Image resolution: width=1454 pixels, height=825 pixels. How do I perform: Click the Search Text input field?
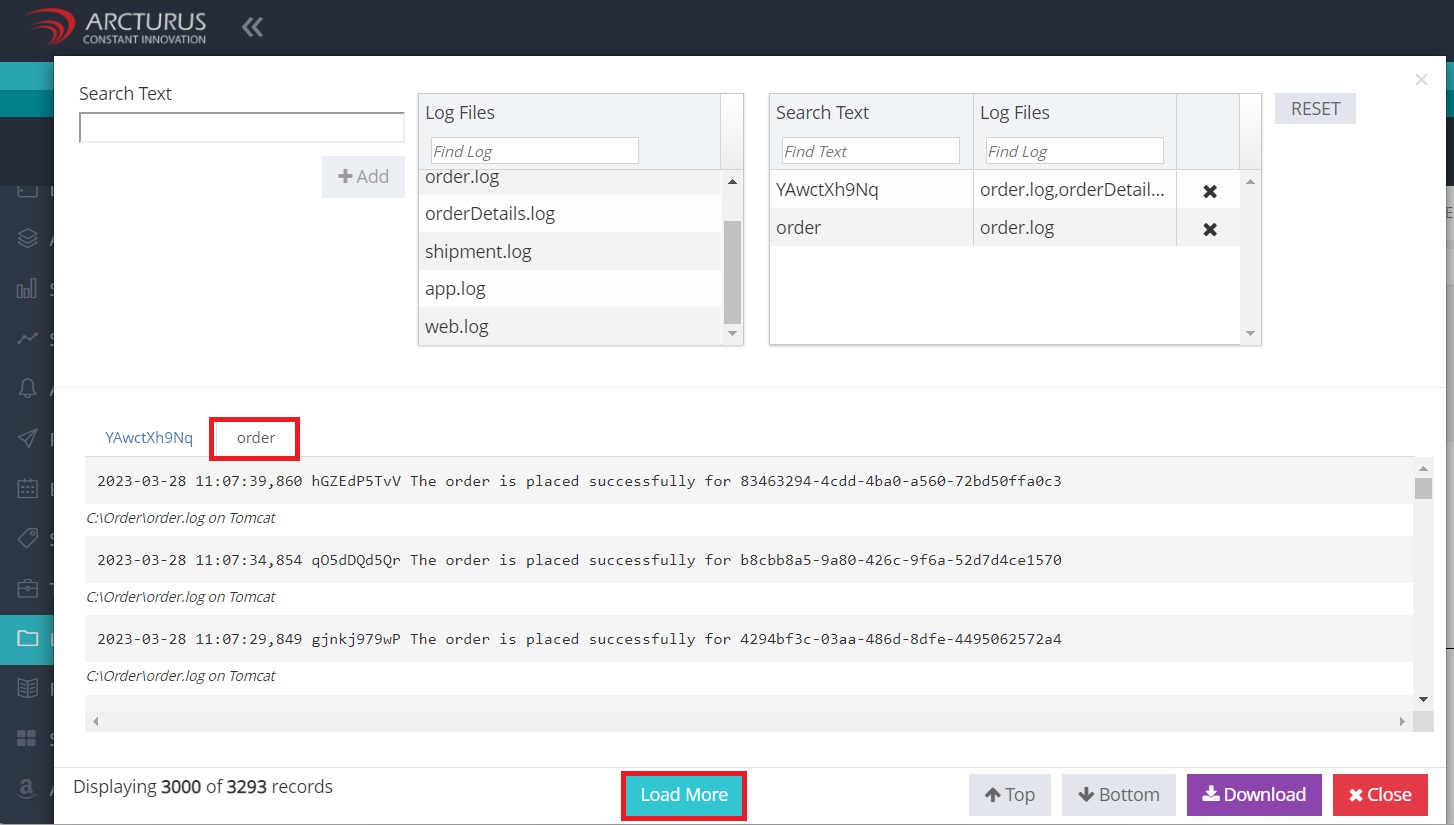pyautogui.click(x=242, y=127)
